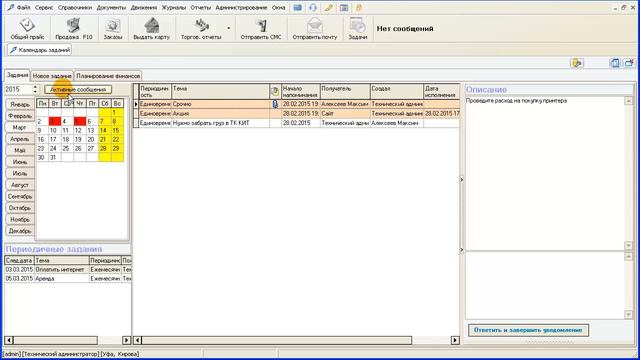Viewport: 640px width, 360px height.
Task: Click the Выдать карту toolbar icon
Action: [151, 29]
